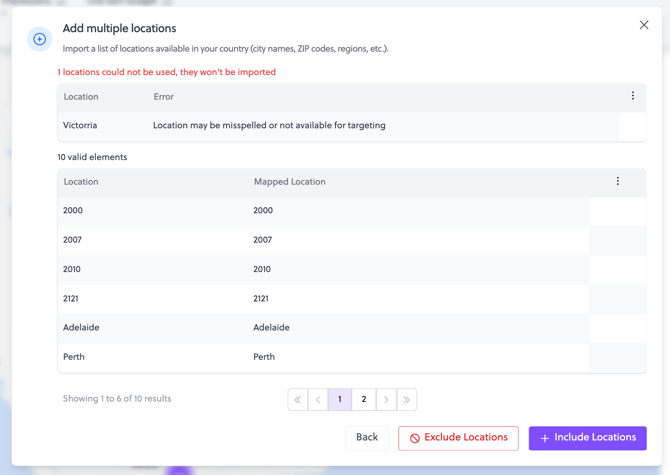Image resolution: width=670 pixels, height=475 pixels.
Task: Open valid elements table three-dot menu
Action: click(x=618, y=181)
